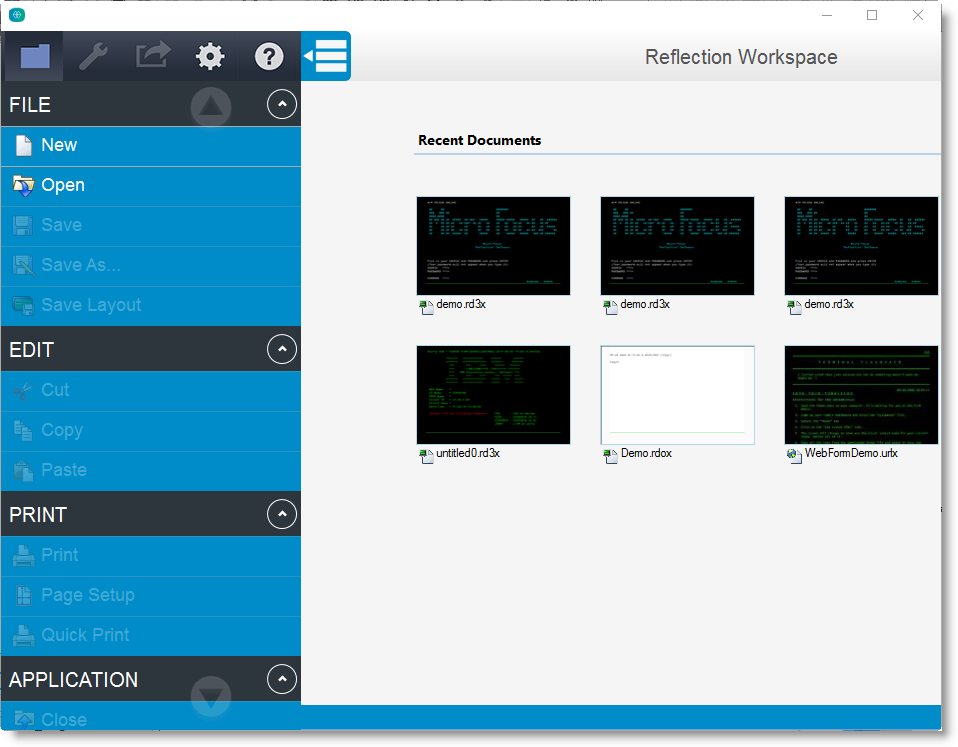
Task: Click the app logo in the title bar
Action: click(17, 15)
